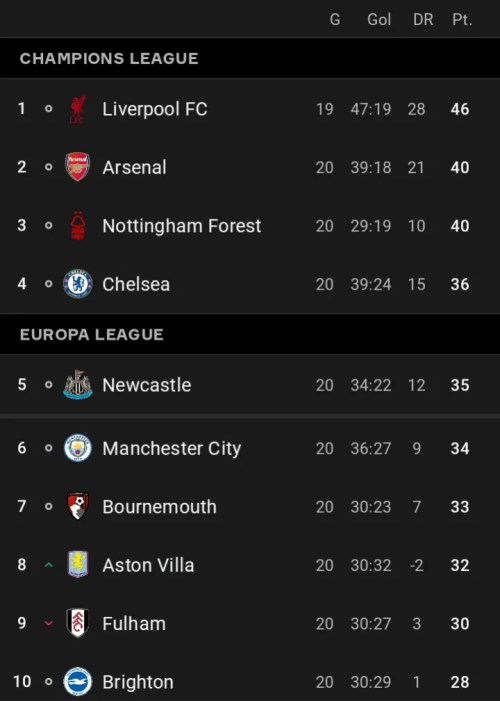Open the Newcastle crest icon

78,384
